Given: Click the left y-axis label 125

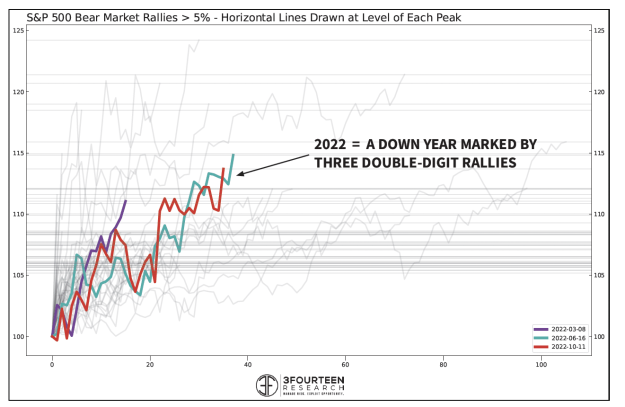Looking at the screenshot, I should click(x=16, y=31).
